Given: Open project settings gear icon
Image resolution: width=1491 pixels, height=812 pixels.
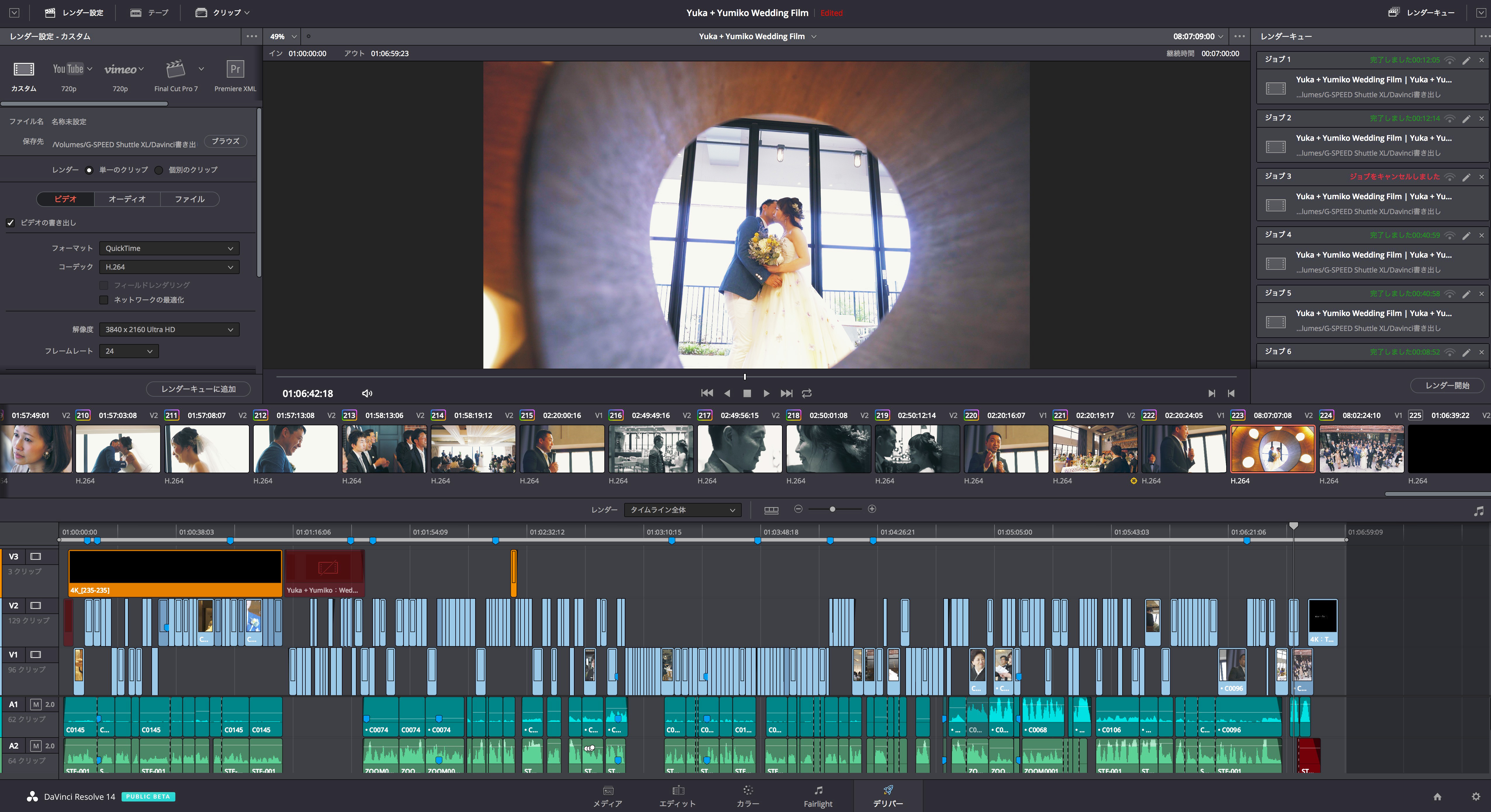Looking at the screenshot, I should point(1476,797).
